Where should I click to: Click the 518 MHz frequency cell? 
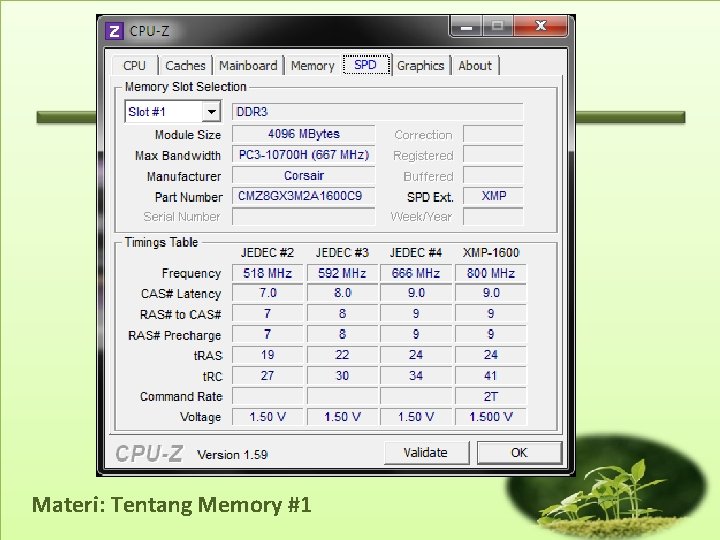pyautogui.click(x=267, y=273)
